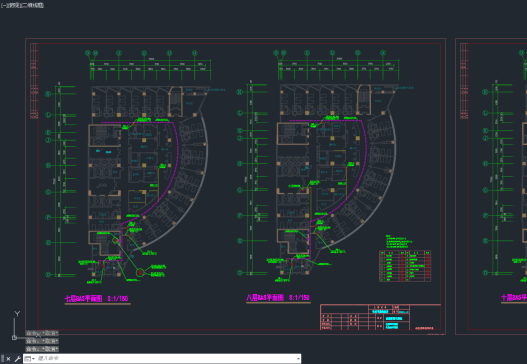
Task: Open command line customize wrench menu
Action: click(x=17, y=359)
